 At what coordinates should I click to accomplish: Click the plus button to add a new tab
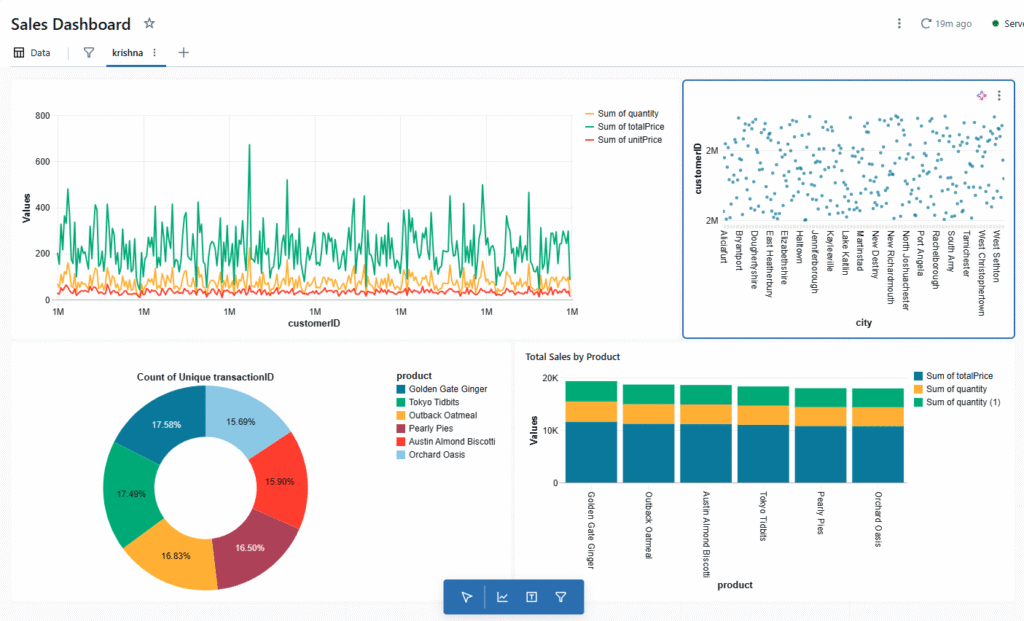(x=184, y=52)
